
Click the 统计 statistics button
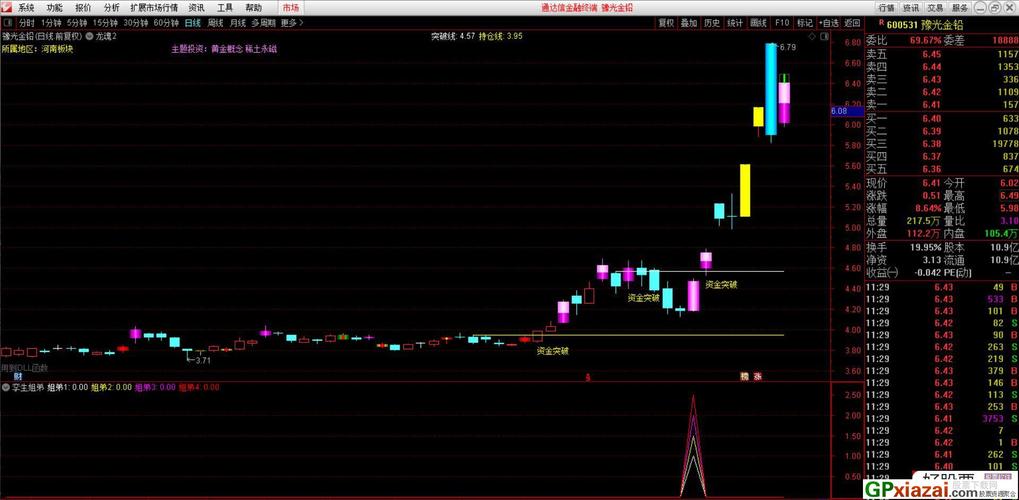(735, 23)
